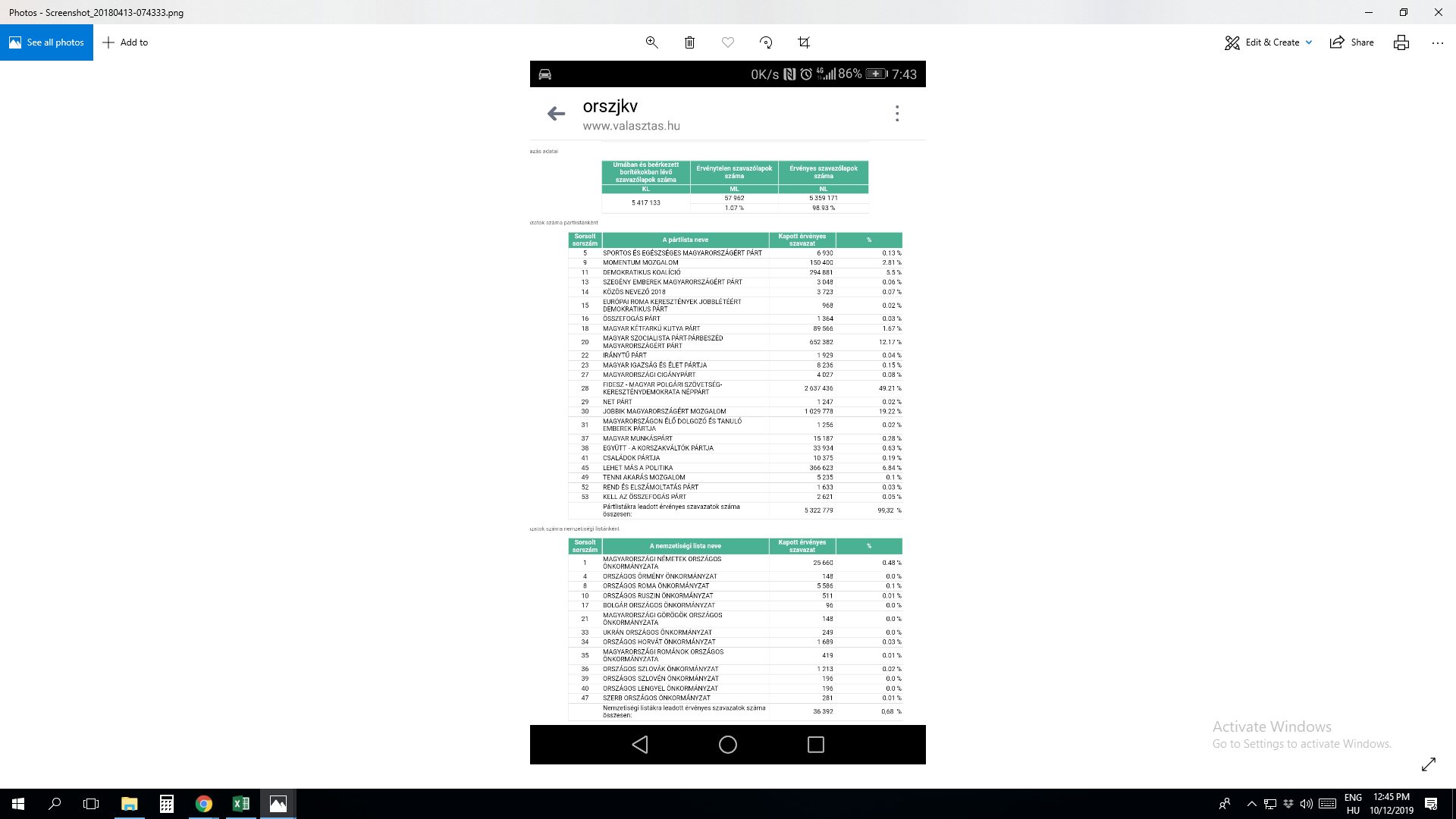Print the photo with printer icon
This screenshot has width=1456, height=819.
[x=1401, y=42]
